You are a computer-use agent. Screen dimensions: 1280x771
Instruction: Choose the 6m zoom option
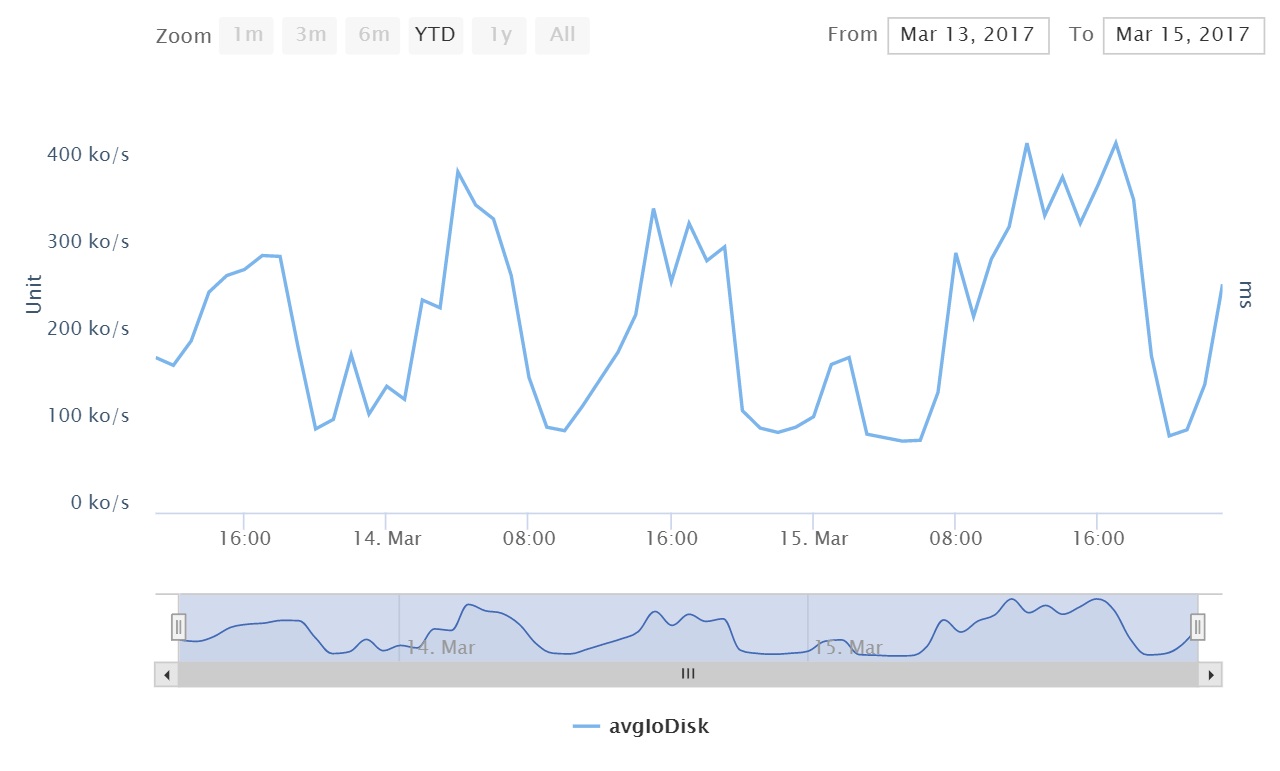372,35
